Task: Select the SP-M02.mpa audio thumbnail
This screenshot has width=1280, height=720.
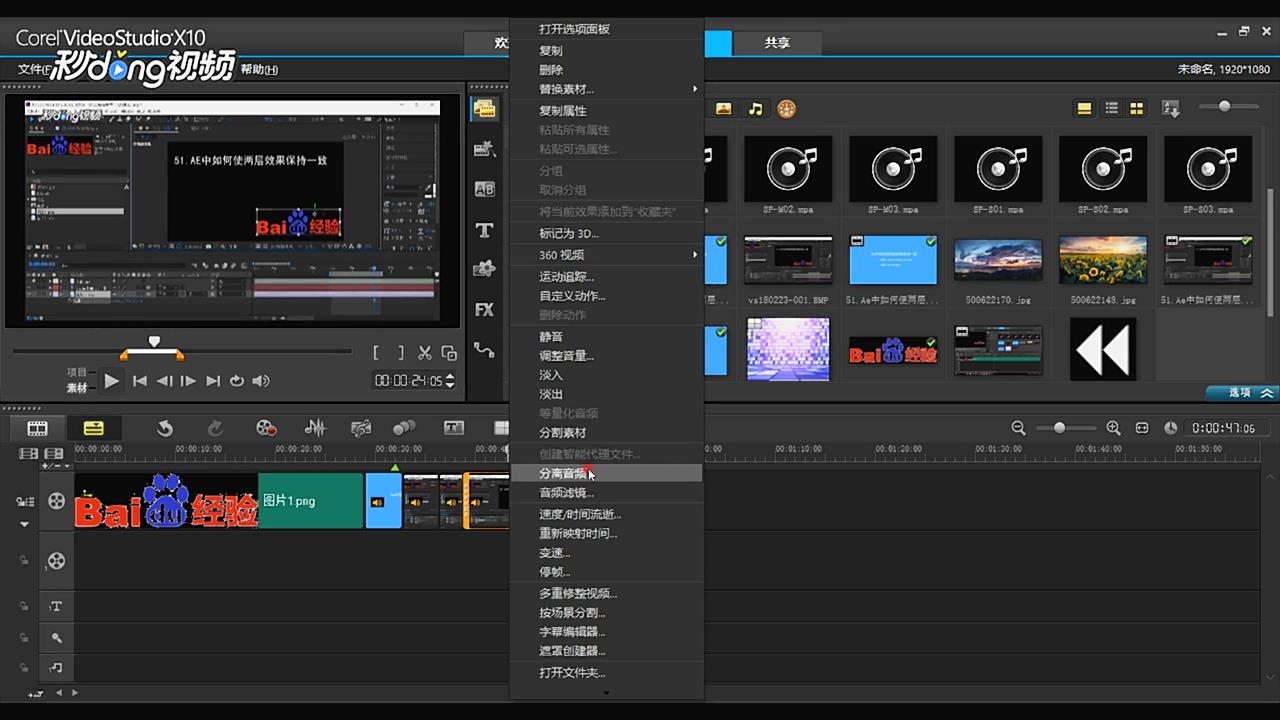Action: point(788,169)
